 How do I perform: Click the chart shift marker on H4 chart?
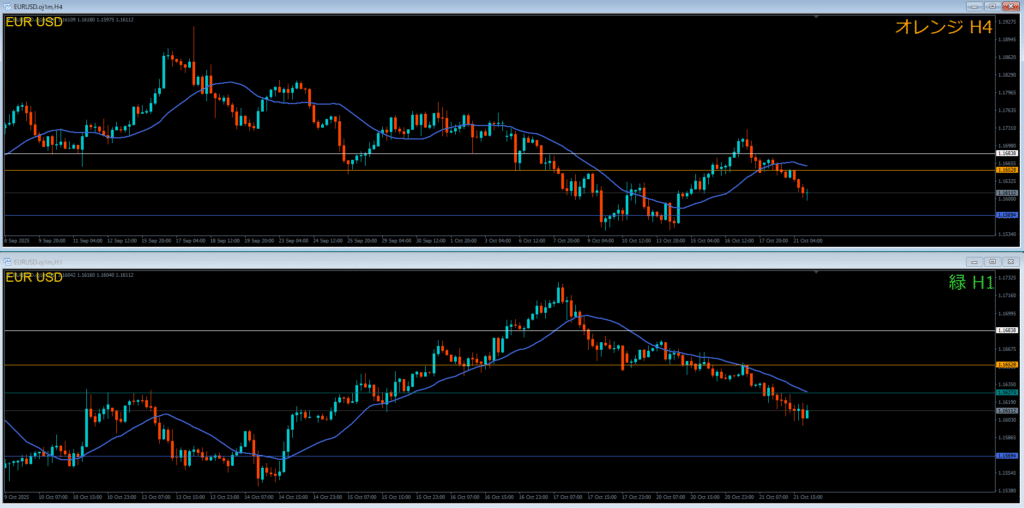point(818,16)
